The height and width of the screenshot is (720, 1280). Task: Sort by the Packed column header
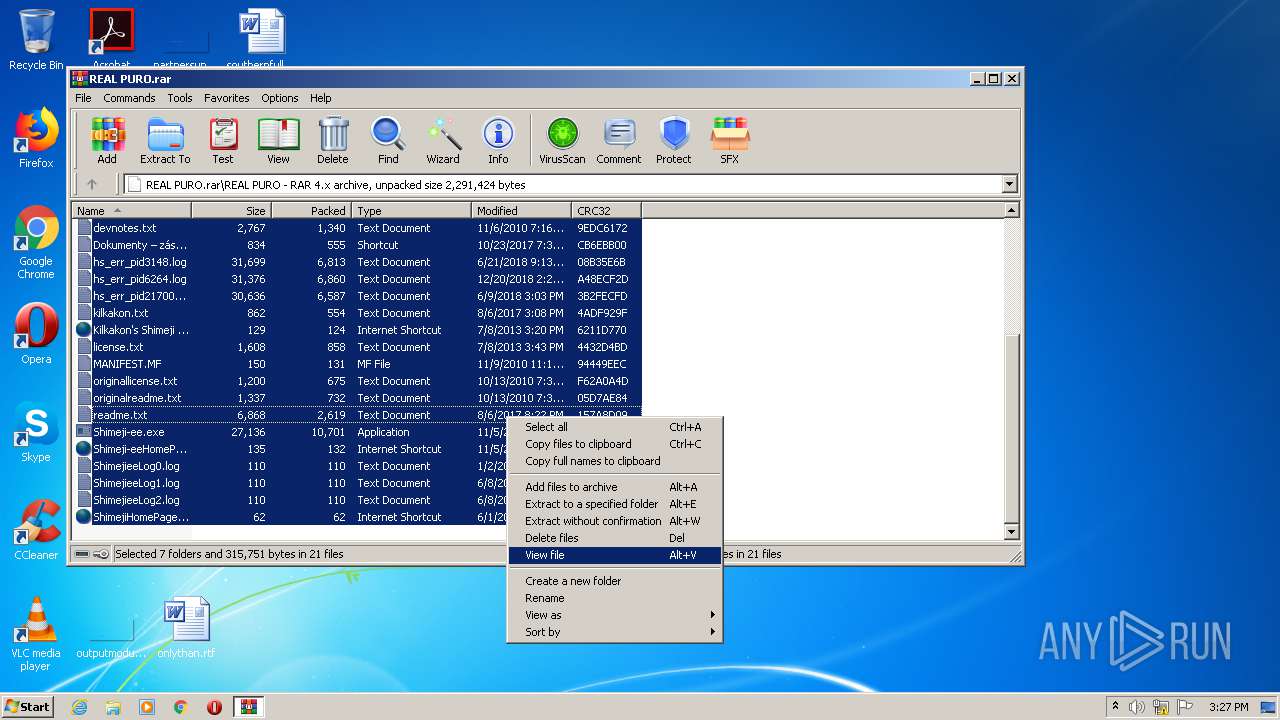point(311,210)
